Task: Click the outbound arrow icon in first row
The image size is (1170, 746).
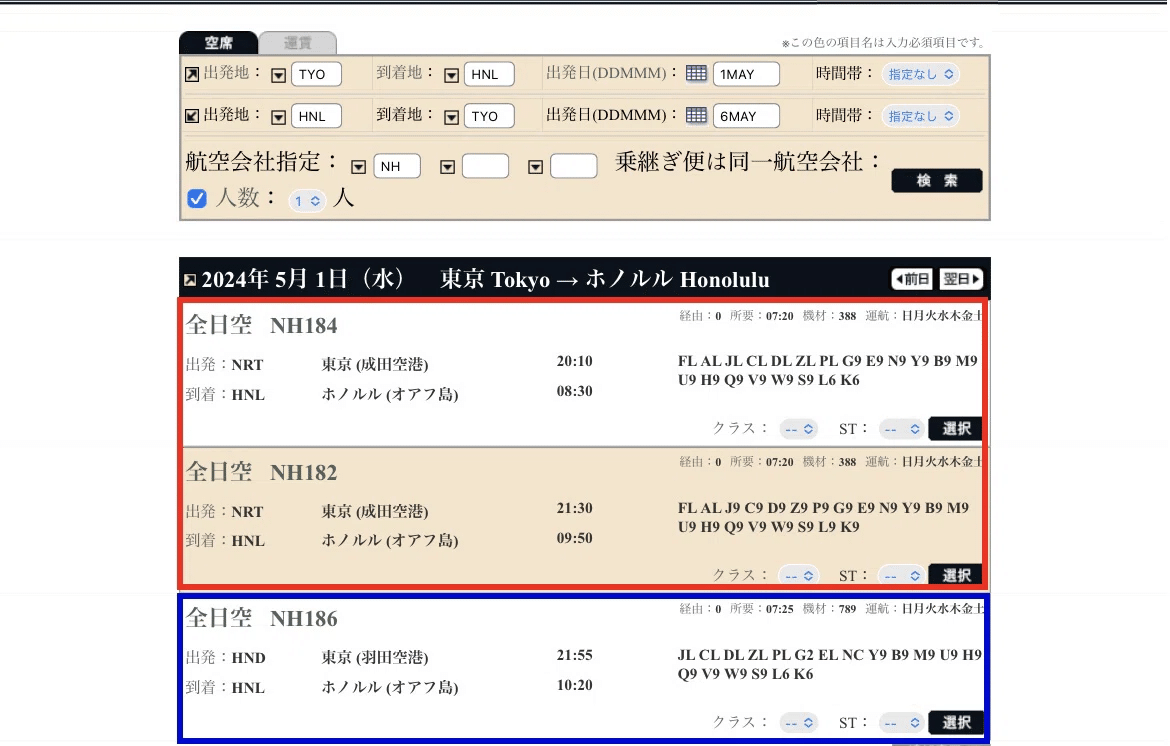Action: tap(192, 74)
